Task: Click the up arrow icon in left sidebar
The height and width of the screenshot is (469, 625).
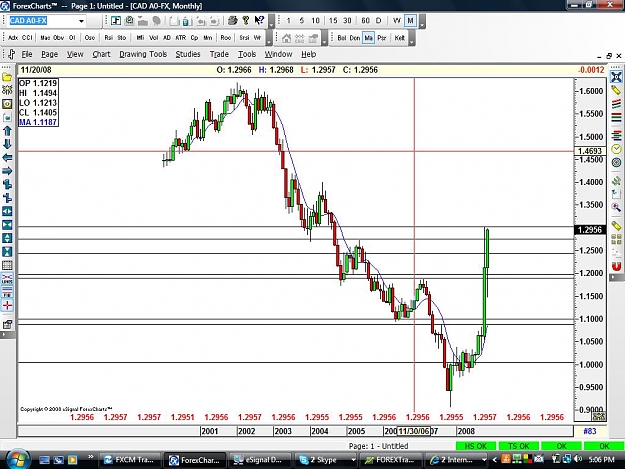Action: 7,130
